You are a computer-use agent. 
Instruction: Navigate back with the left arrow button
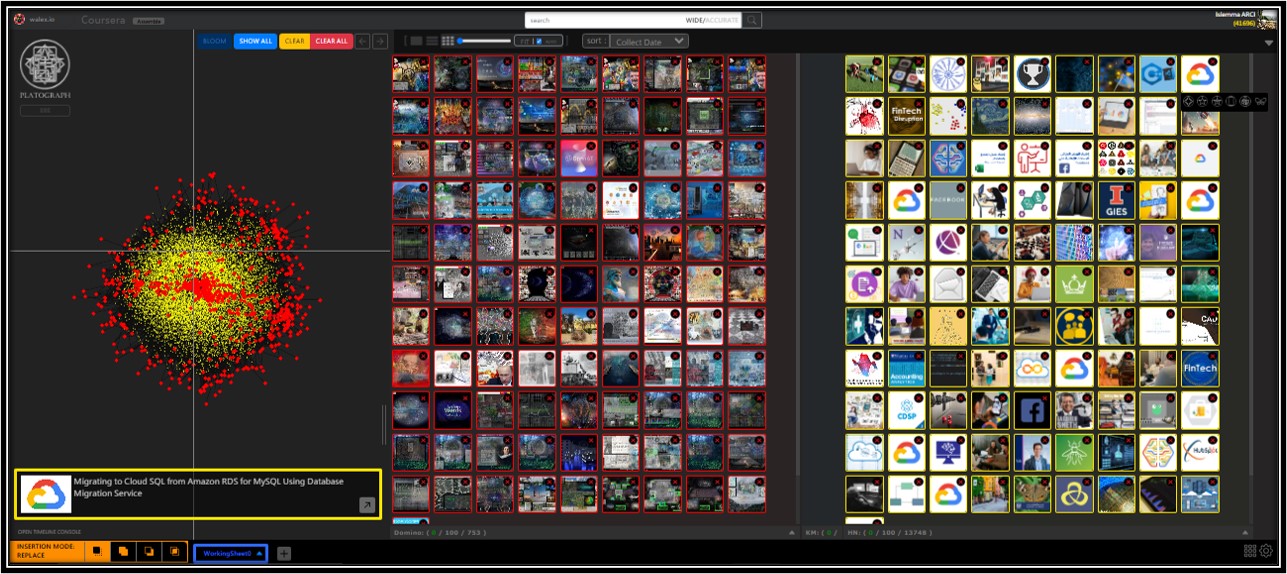click(x=364, y=41)
